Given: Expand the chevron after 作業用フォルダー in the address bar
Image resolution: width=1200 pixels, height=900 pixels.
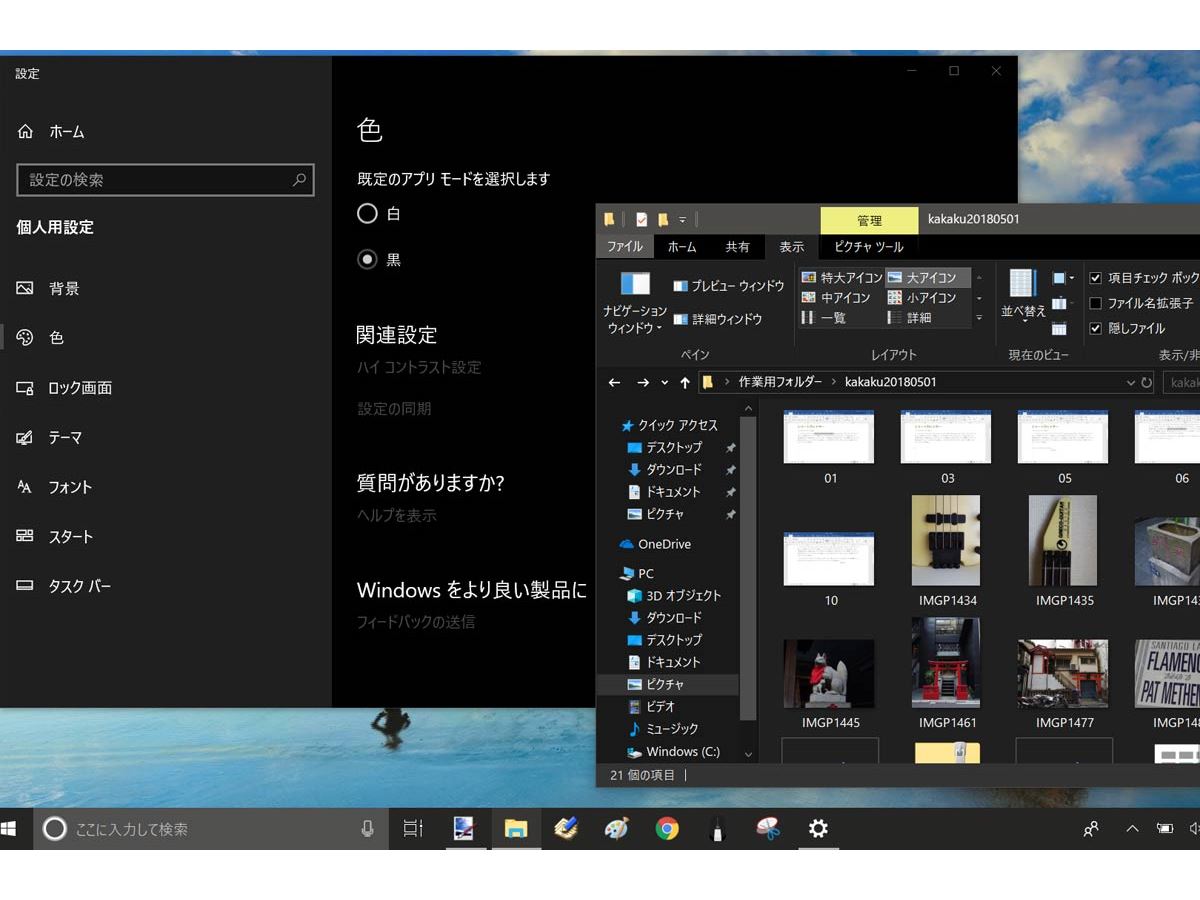Looking at the screenshot, I should click(x=834, y=382).
